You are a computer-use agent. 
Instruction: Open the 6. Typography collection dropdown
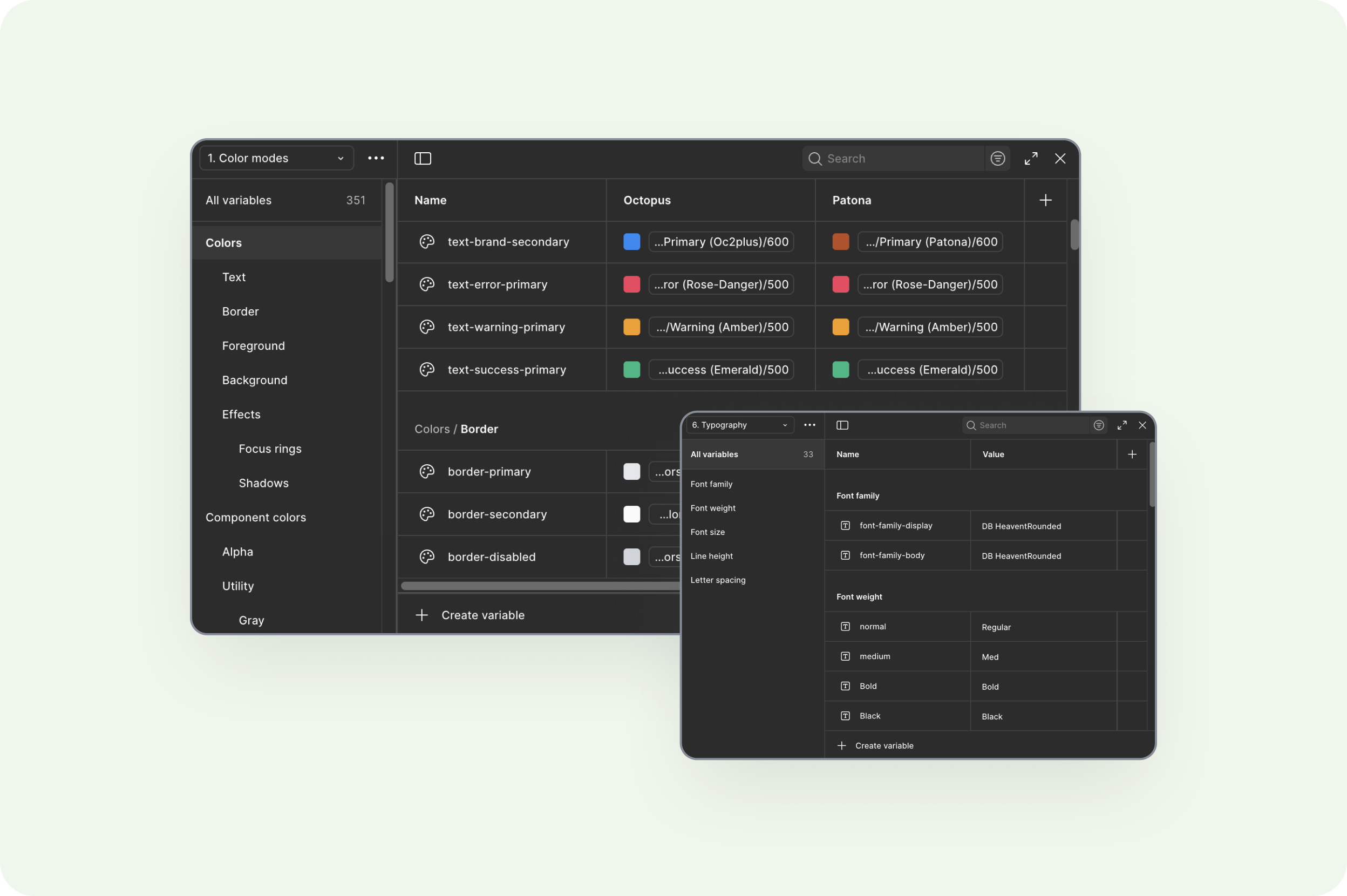pyautogui.click(x=739, y=425)
